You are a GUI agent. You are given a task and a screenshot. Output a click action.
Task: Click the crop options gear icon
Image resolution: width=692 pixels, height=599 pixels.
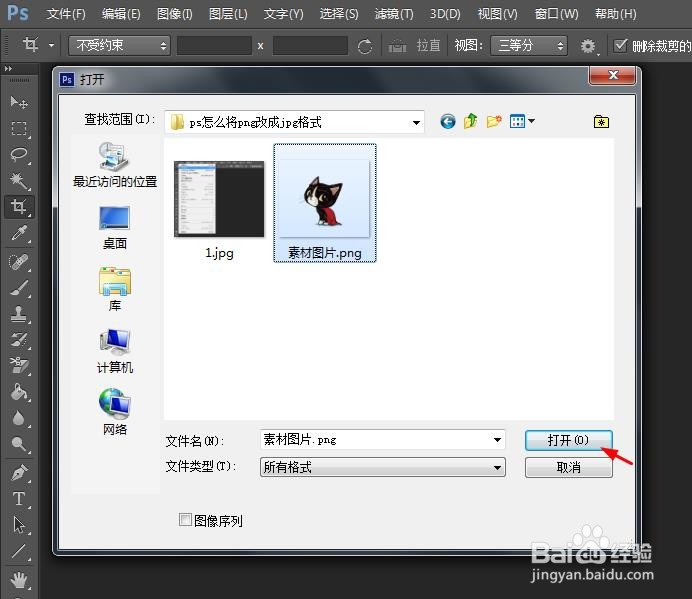point(588,46)
